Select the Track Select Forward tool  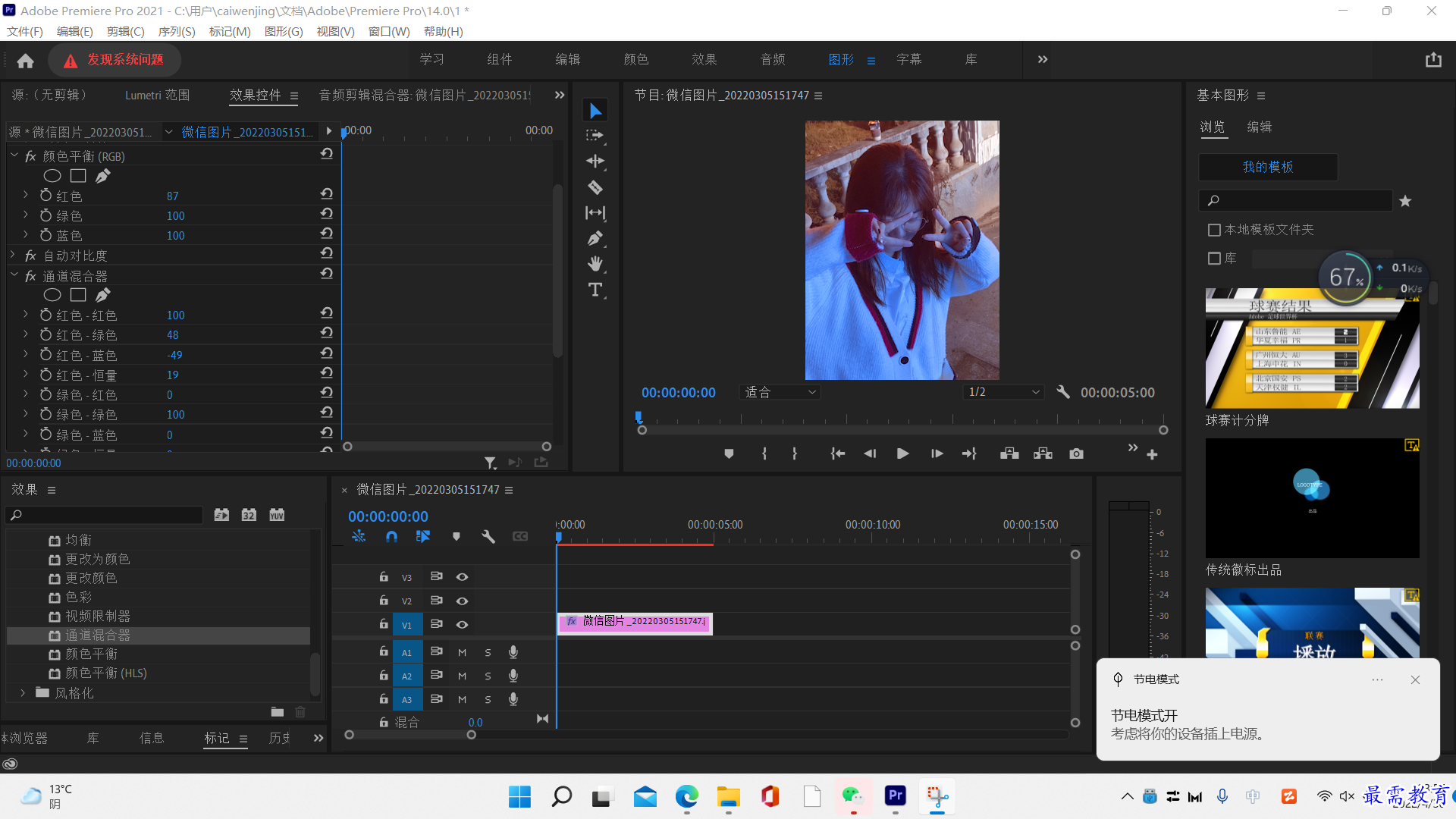(x=595, y=136)
